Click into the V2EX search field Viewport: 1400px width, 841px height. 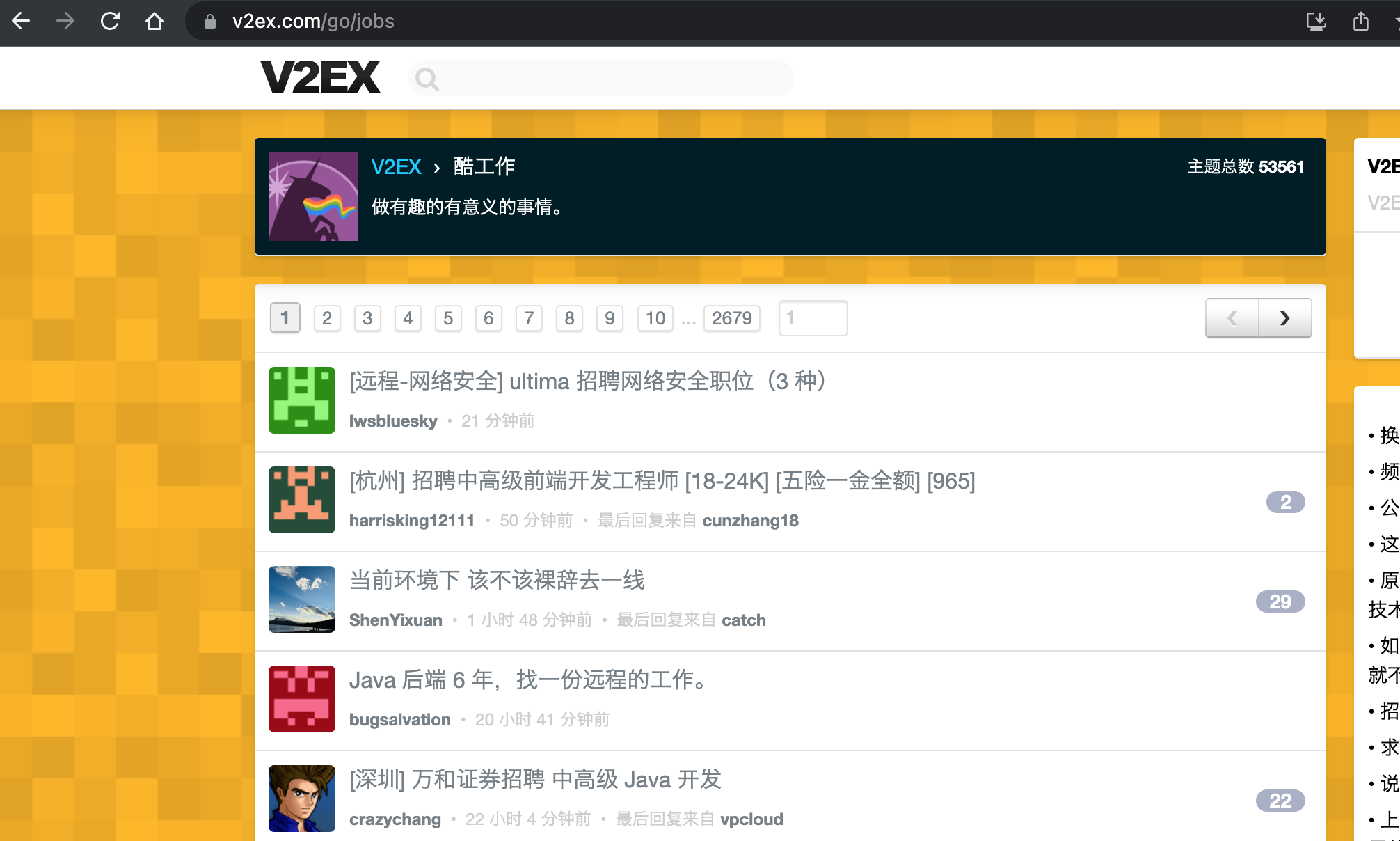(x=601, y=78)
